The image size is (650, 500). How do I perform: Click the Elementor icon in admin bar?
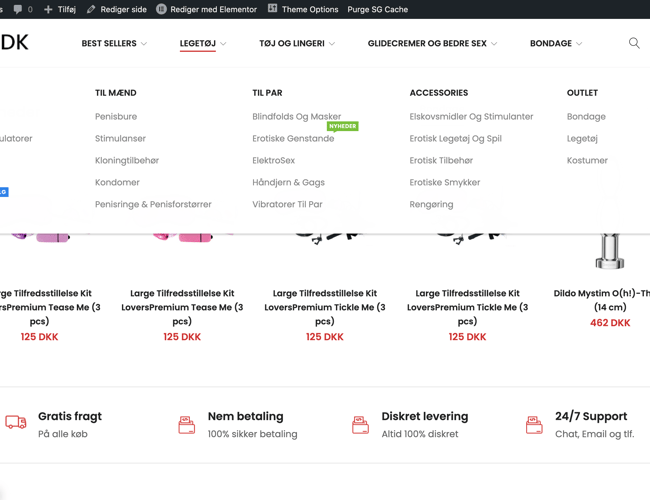click(x=161, y=9)
